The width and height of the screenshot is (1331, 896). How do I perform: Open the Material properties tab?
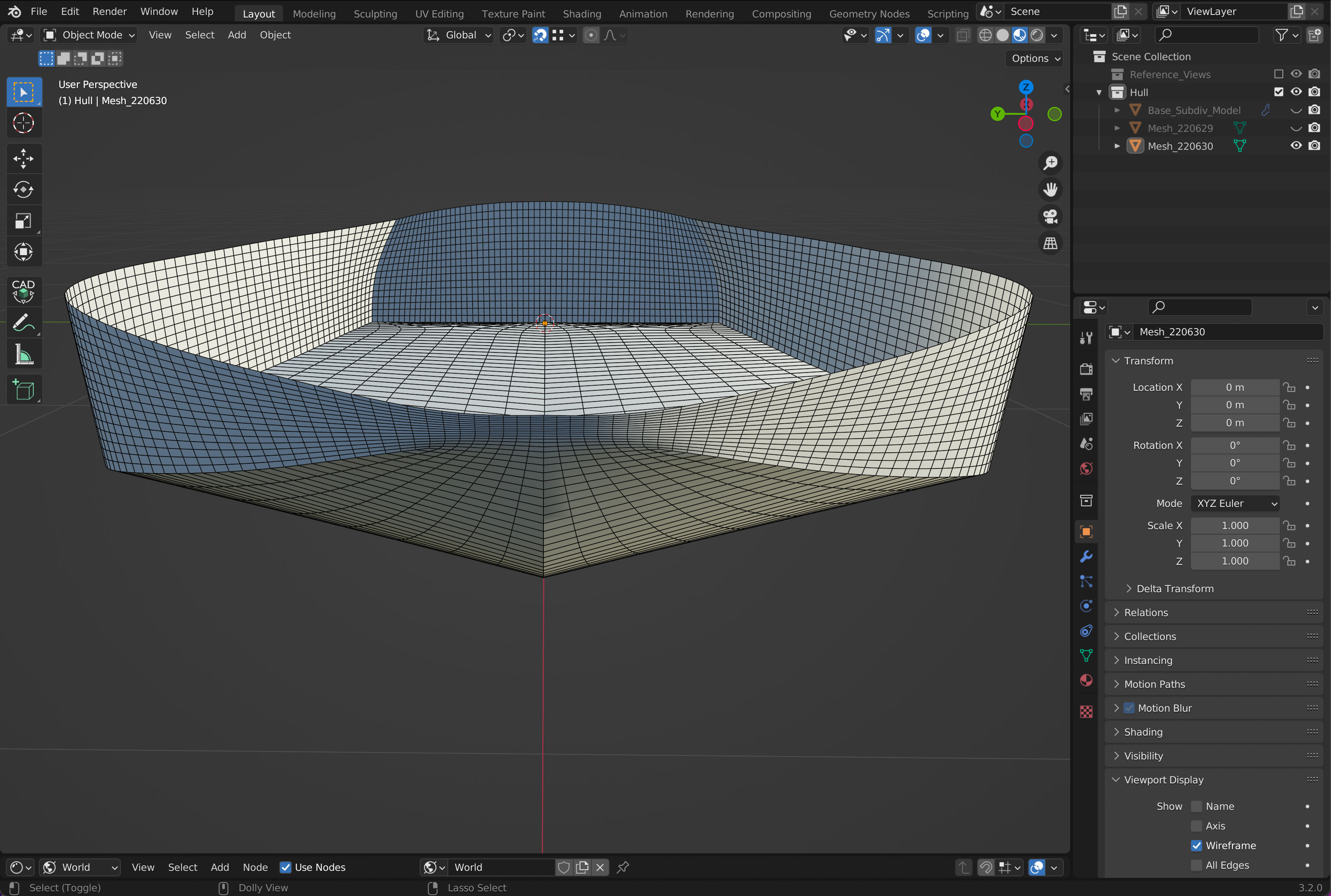(x=1086, y=680)
